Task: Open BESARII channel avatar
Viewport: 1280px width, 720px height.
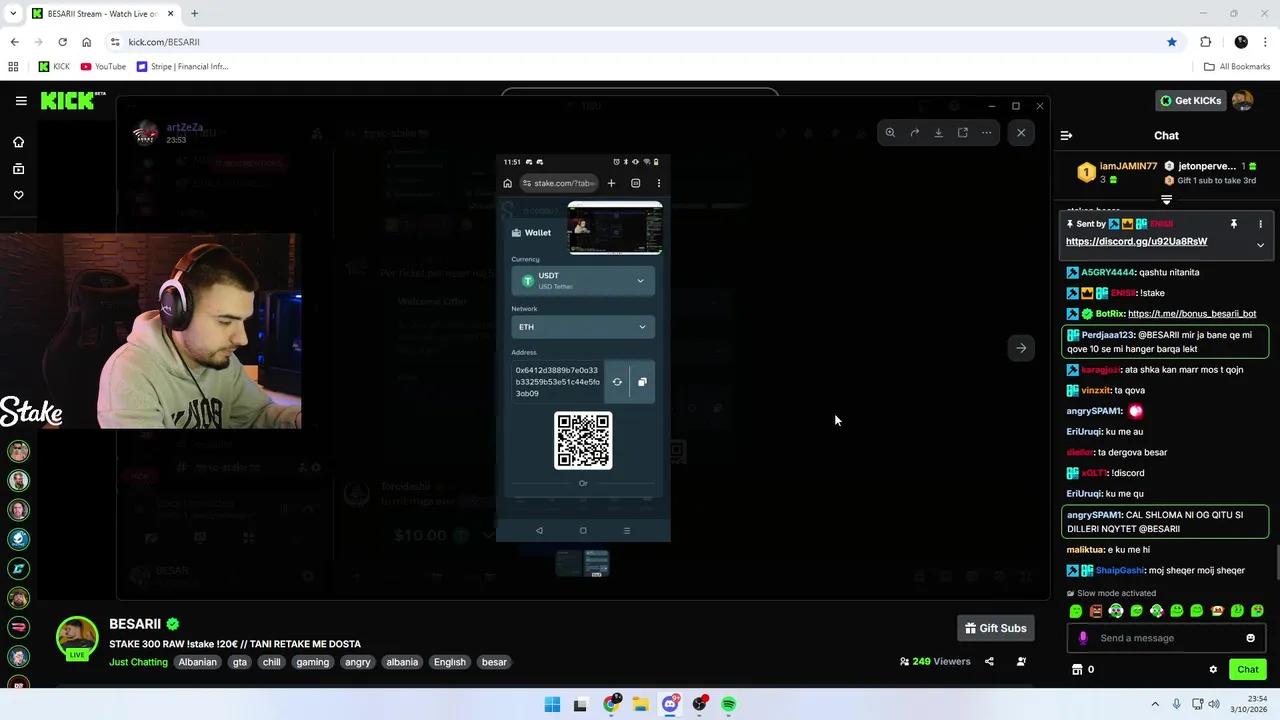Action: pos(77,638)
